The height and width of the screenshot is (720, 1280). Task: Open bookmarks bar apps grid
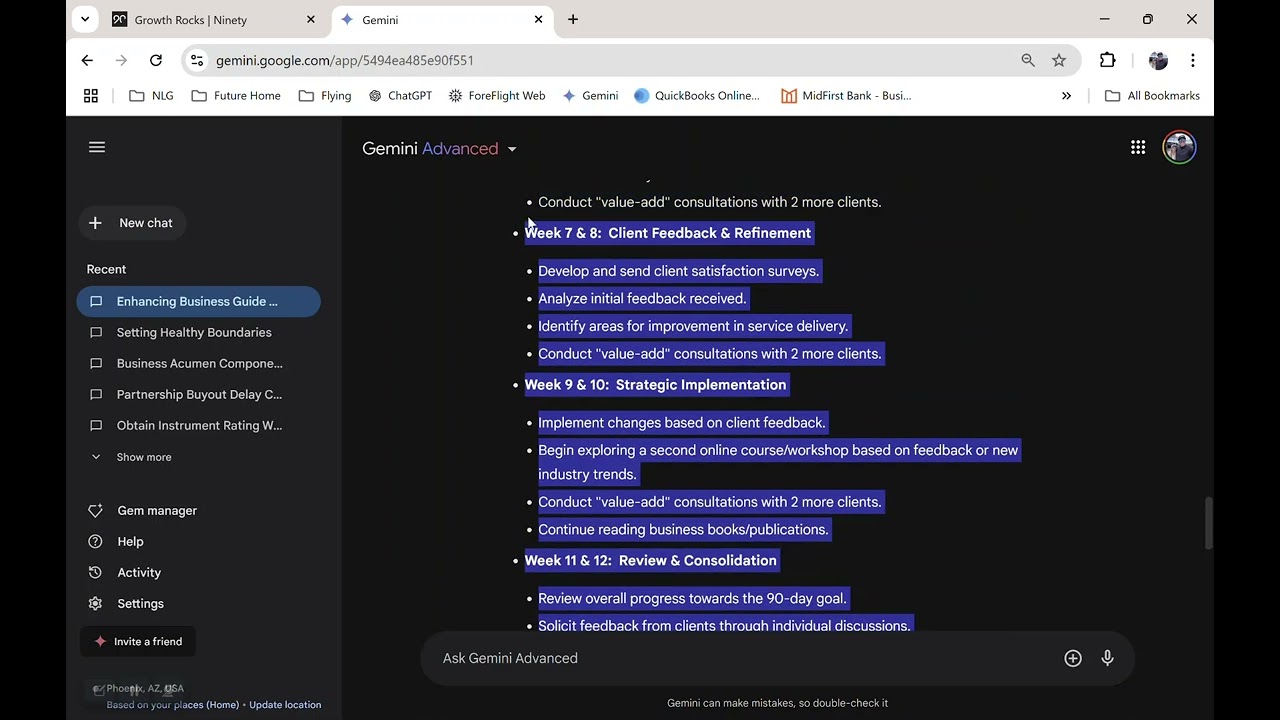pyautogui.click(x=91, y=96)
